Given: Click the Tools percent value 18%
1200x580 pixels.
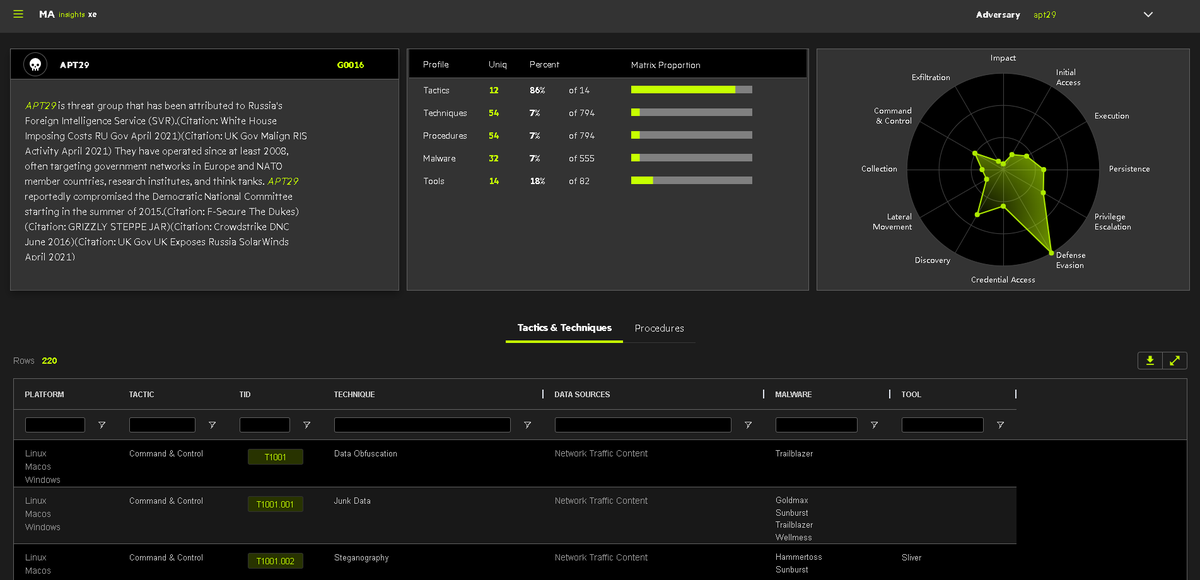Looking at the screenshot, I should coord(537,181).
